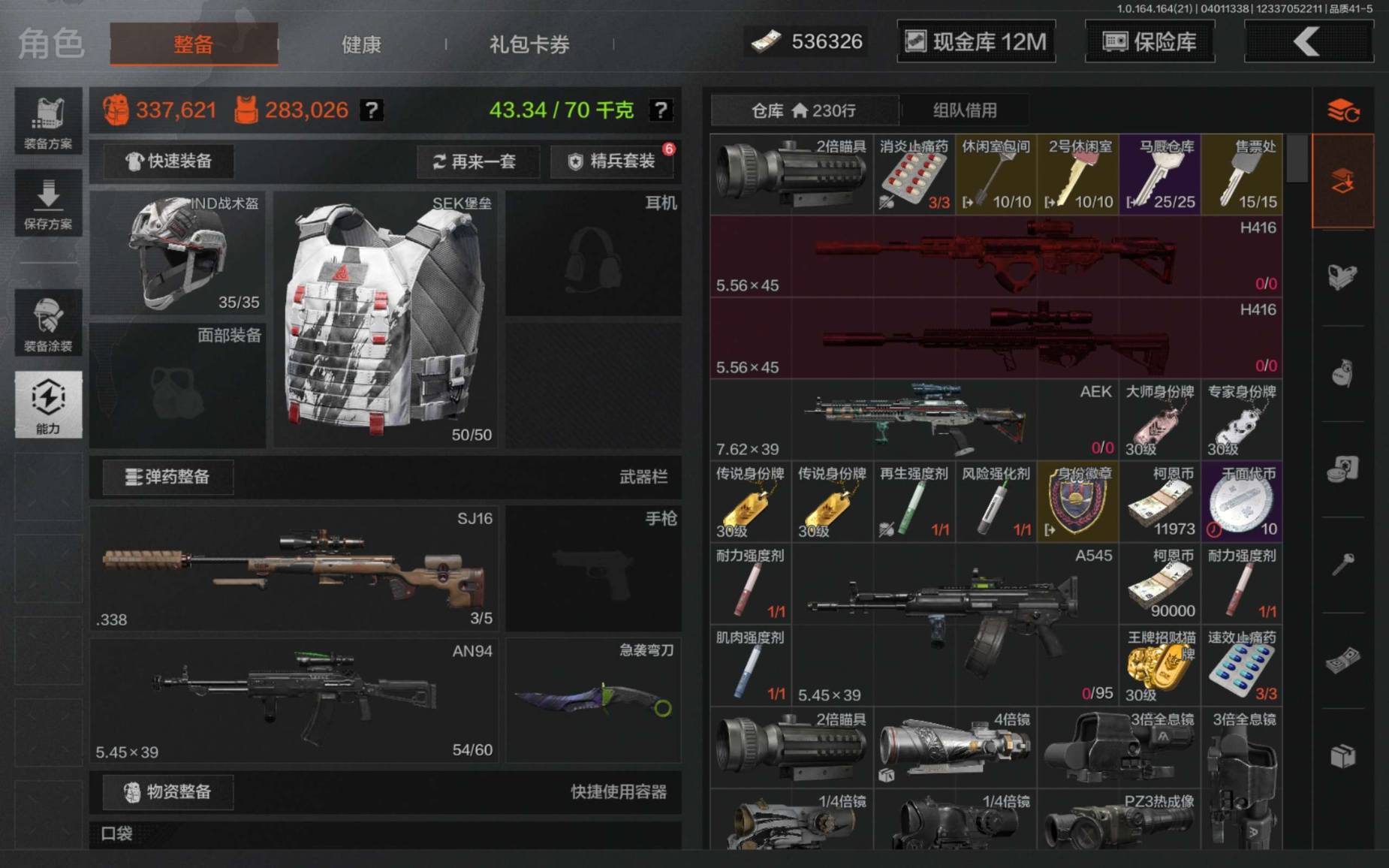The width and height of the screenshot is (1389, 868).
Task: Switch to the 整备 tab
Action: point(194,44)
